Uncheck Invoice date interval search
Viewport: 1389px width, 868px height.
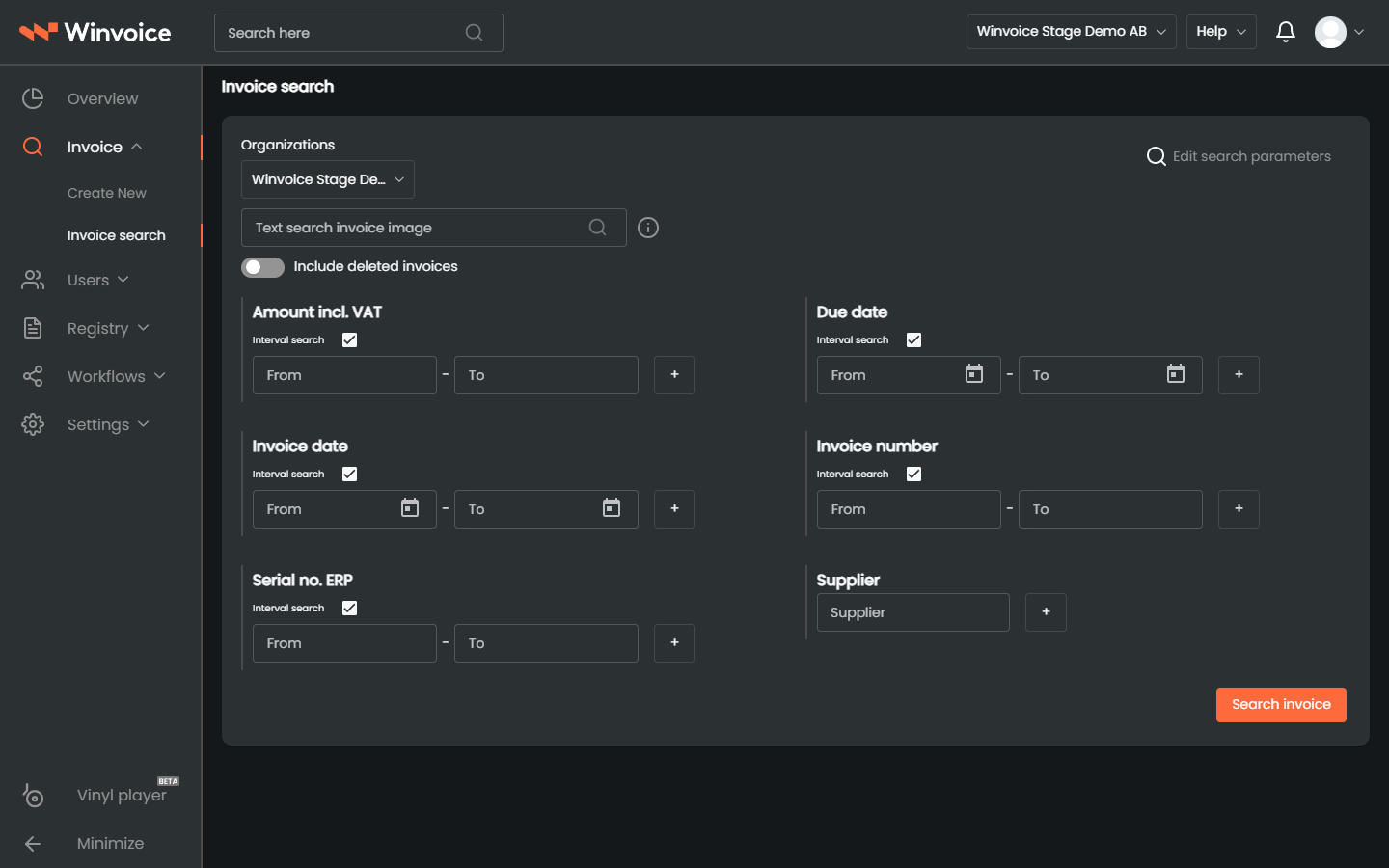click(349, 474)
